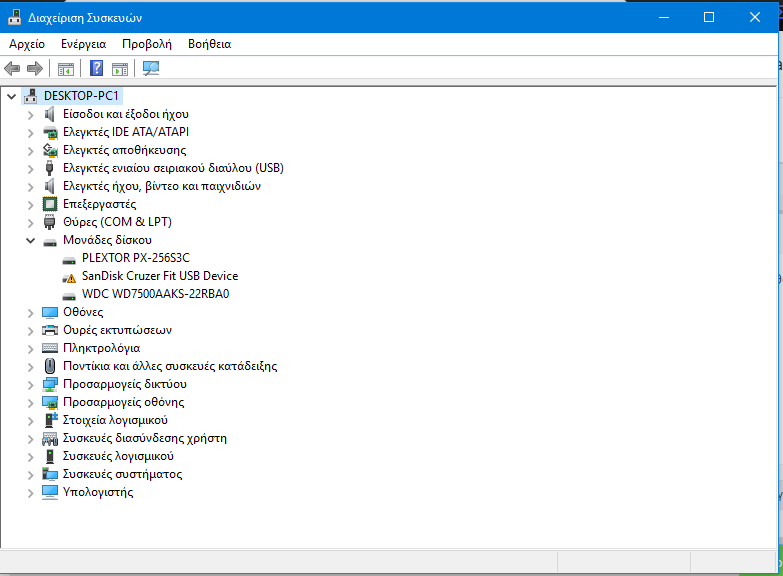Expand Ελεγκτές ήχου, βίντεο και παιχνιδιών
The height and width of the screenshot is (576, 783).
tap(30, 187)
